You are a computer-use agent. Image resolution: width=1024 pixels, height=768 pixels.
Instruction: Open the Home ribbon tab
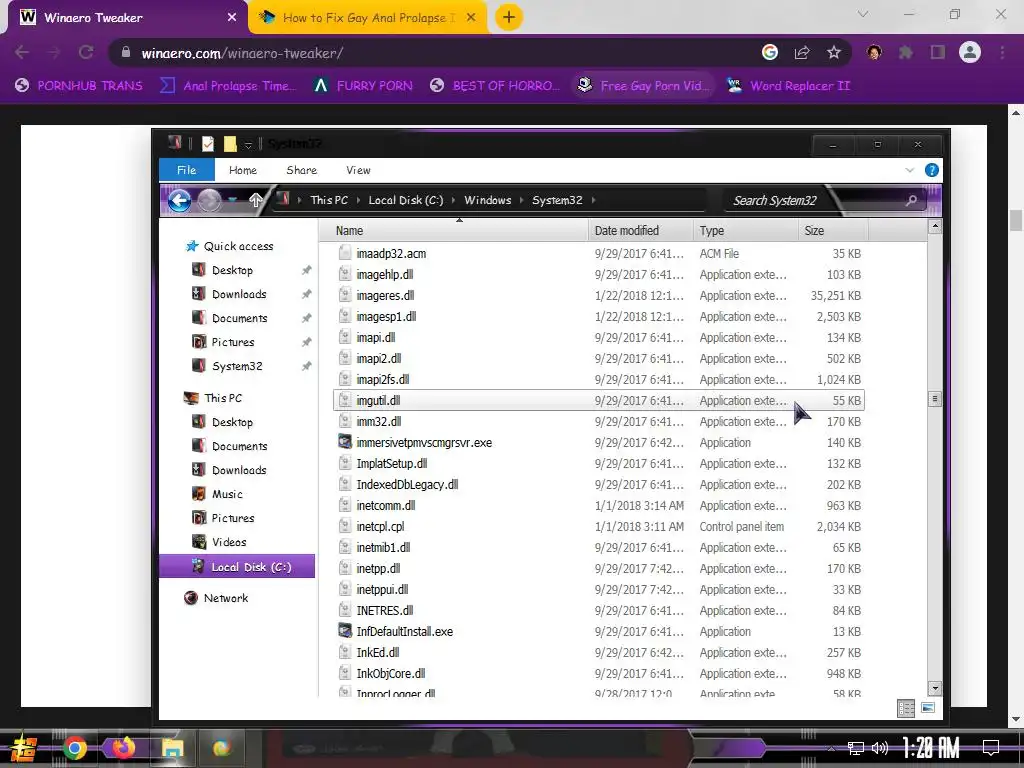243,170
